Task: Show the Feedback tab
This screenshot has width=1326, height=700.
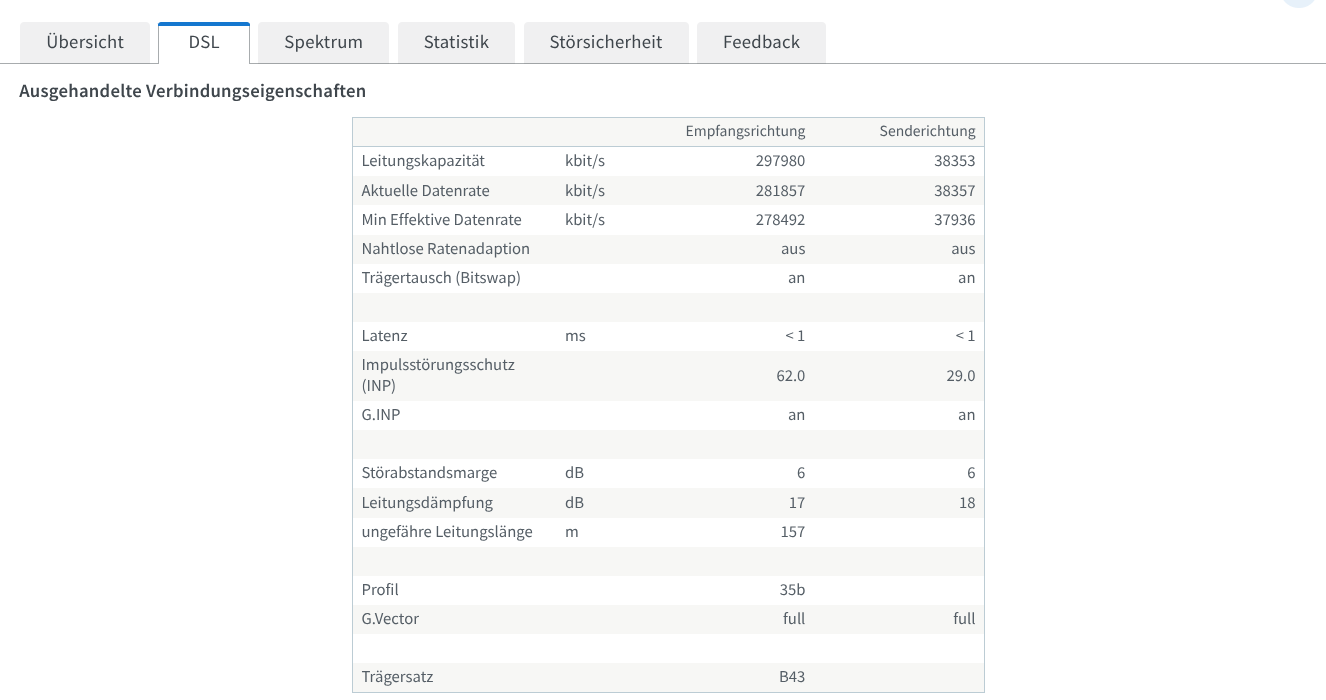Action: pyautogui.click(x=761, y=42)
